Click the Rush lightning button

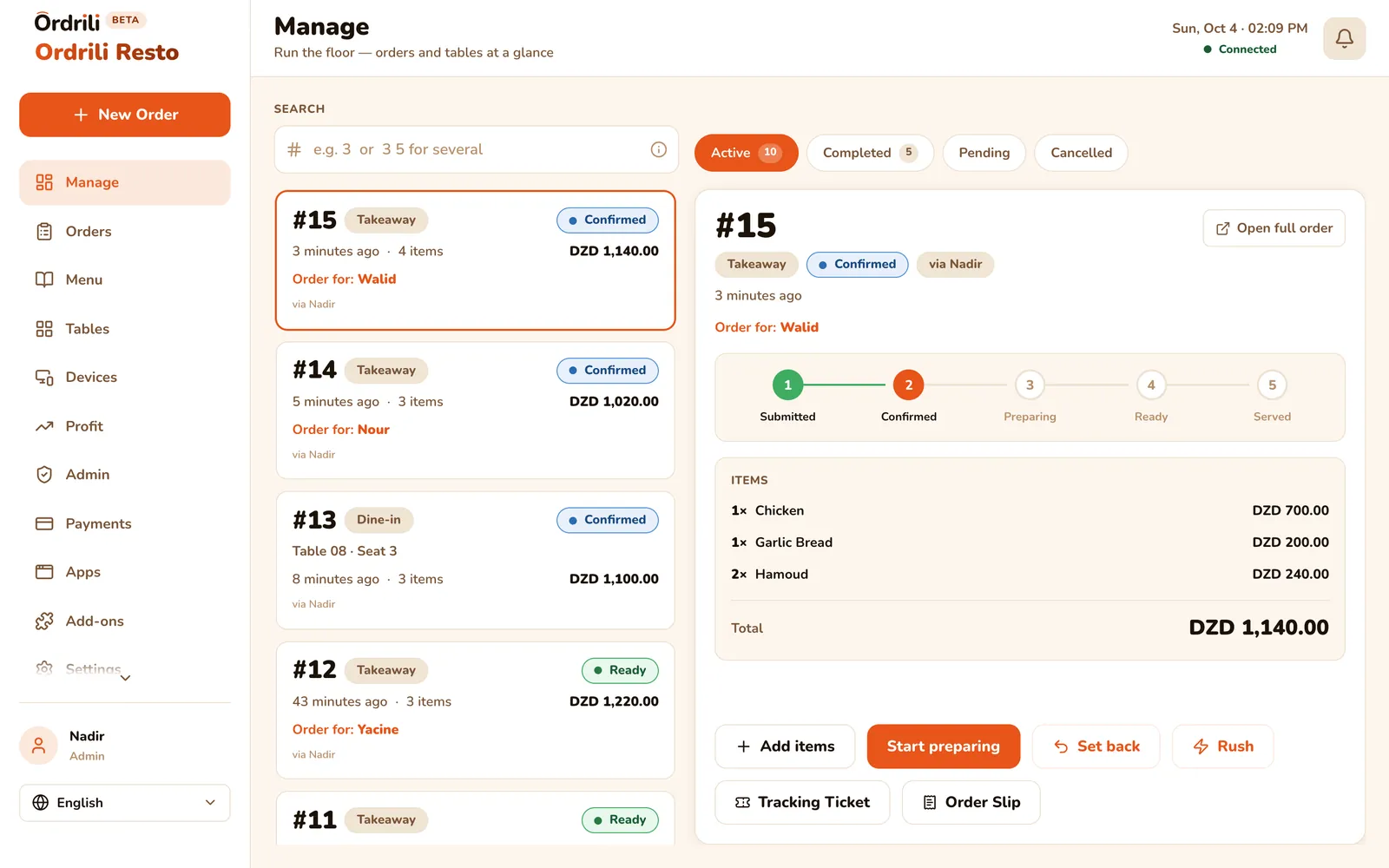1222,746
